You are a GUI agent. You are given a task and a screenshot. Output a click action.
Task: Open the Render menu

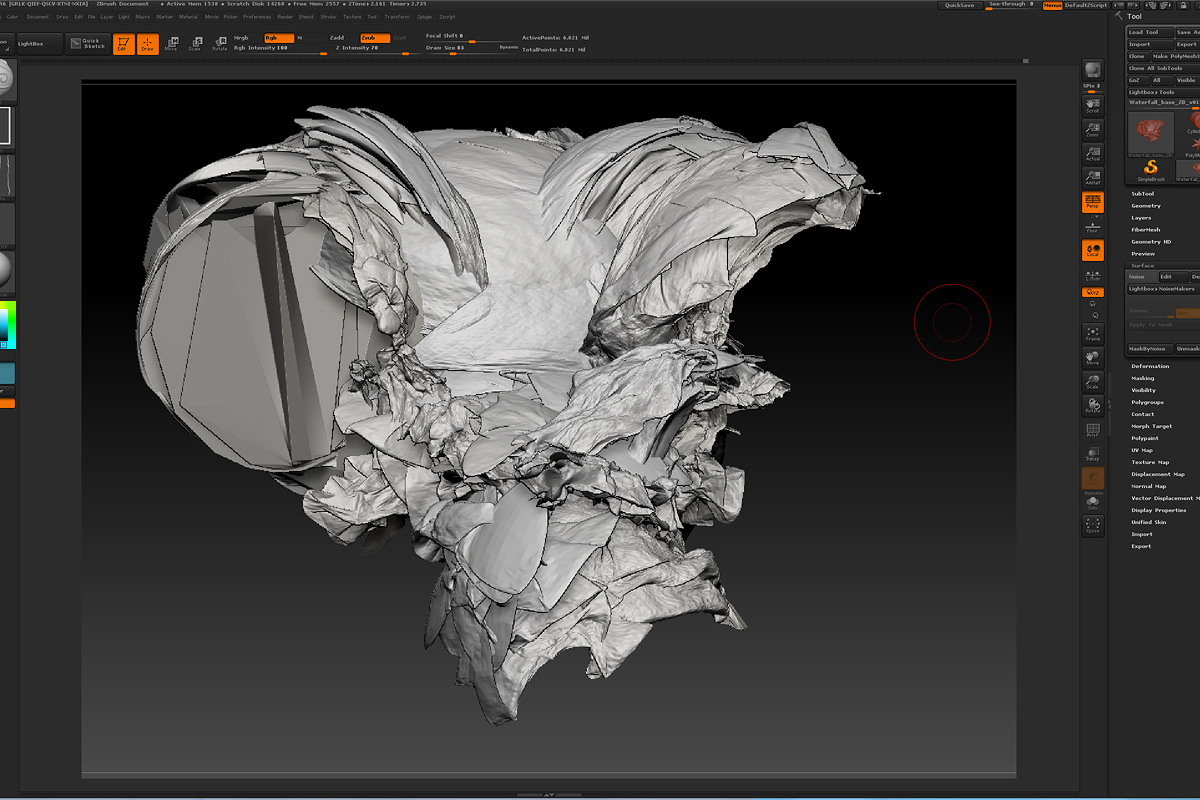pos(285,17)
